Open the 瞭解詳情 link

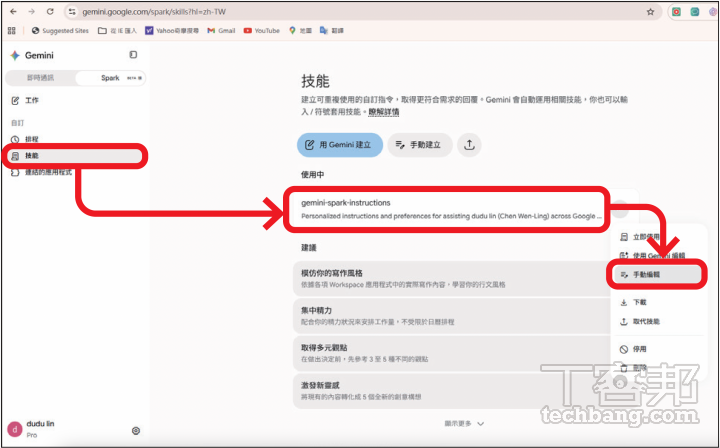(x=384, y=112)
